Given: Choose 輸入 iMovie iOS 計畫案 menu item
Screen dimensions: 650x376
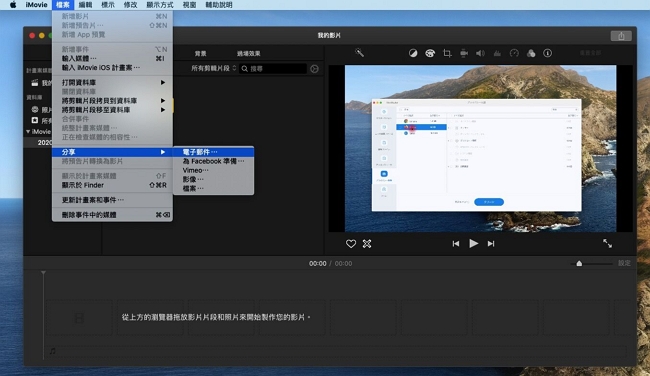Looking at the screenshot, I should (112, 68).
